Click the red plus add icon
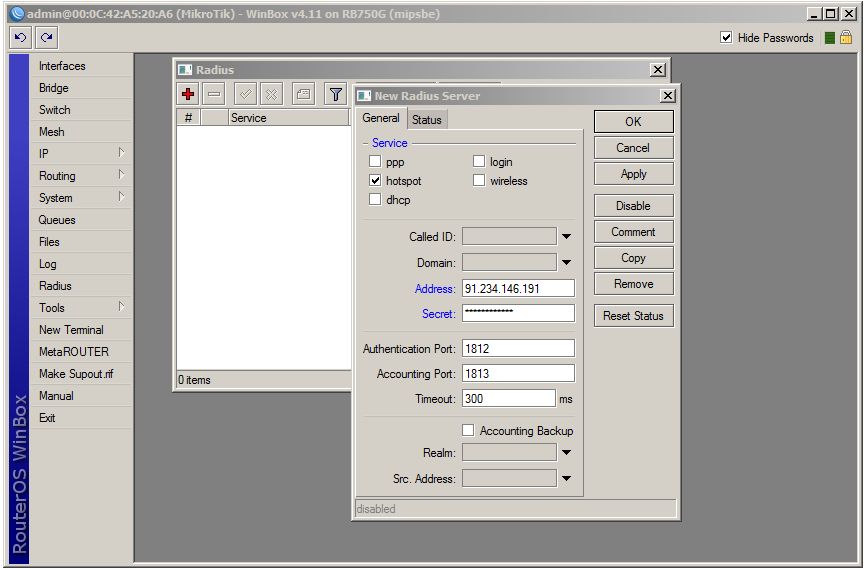This screenshot has width=864, height=568. point(187,94)
